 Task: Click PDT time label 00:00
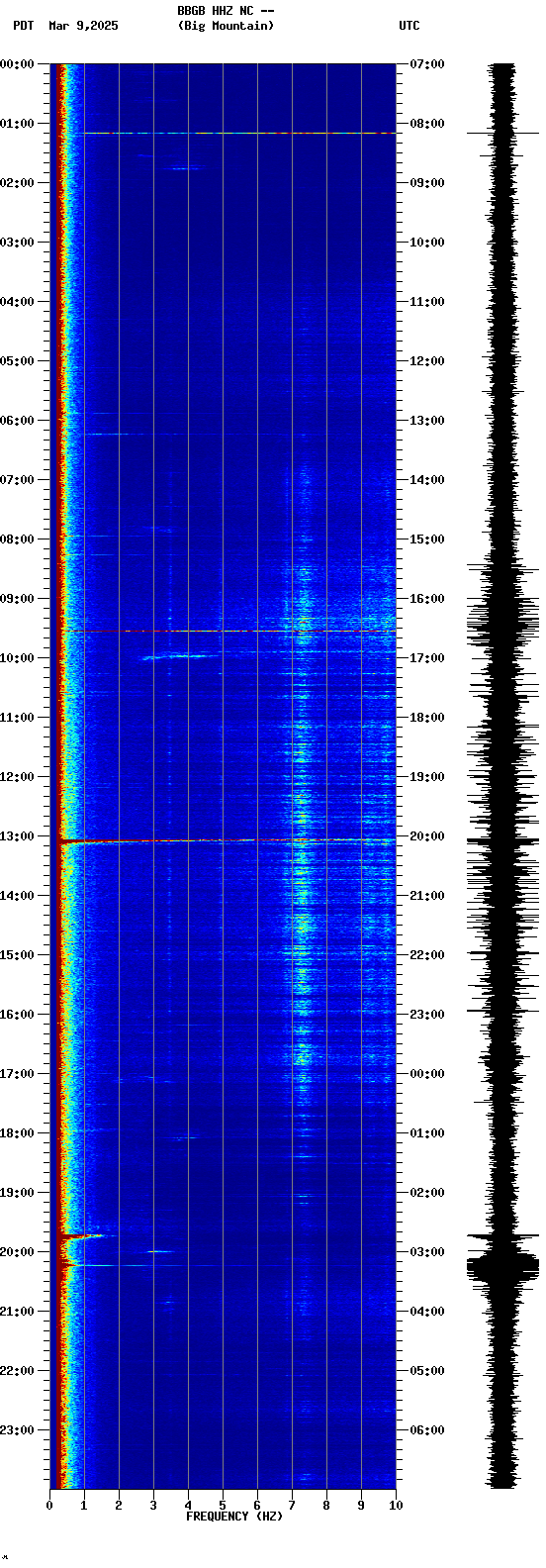[x=18, y=64]
